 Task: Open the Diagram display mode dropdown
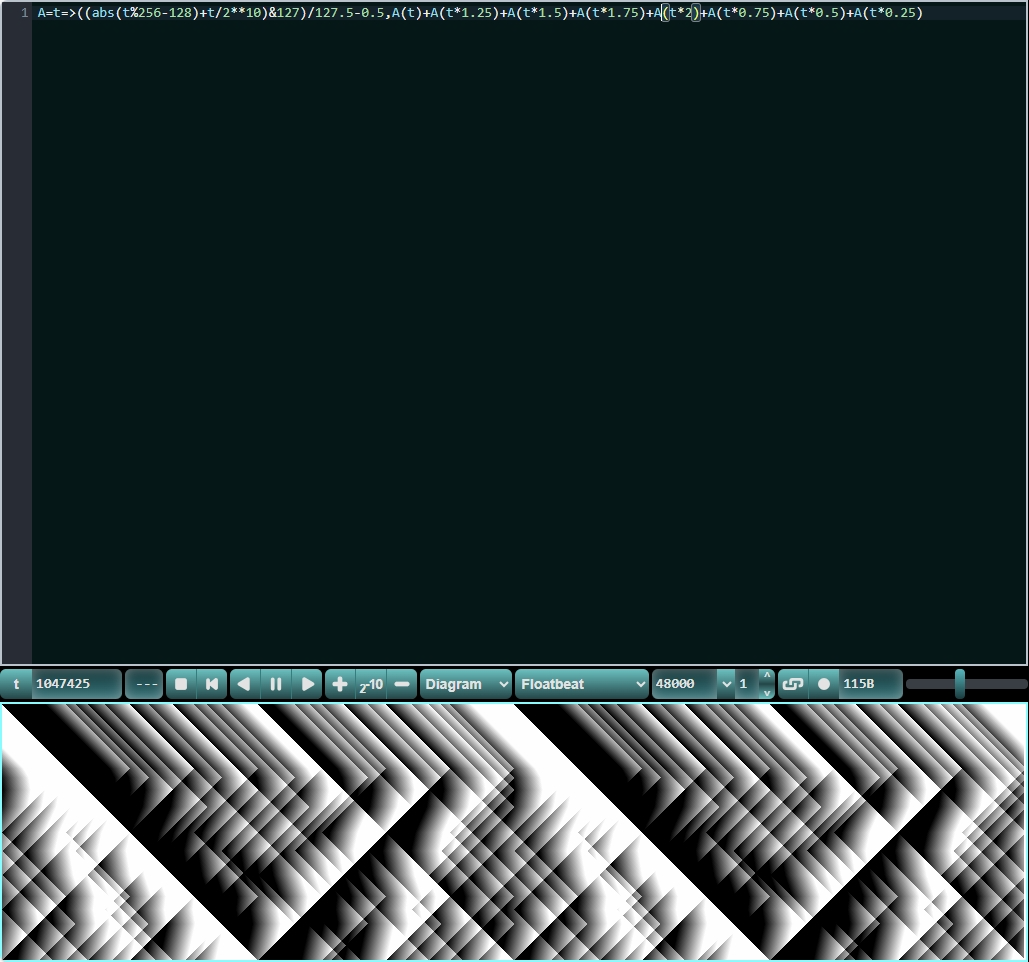pos(465,684)
